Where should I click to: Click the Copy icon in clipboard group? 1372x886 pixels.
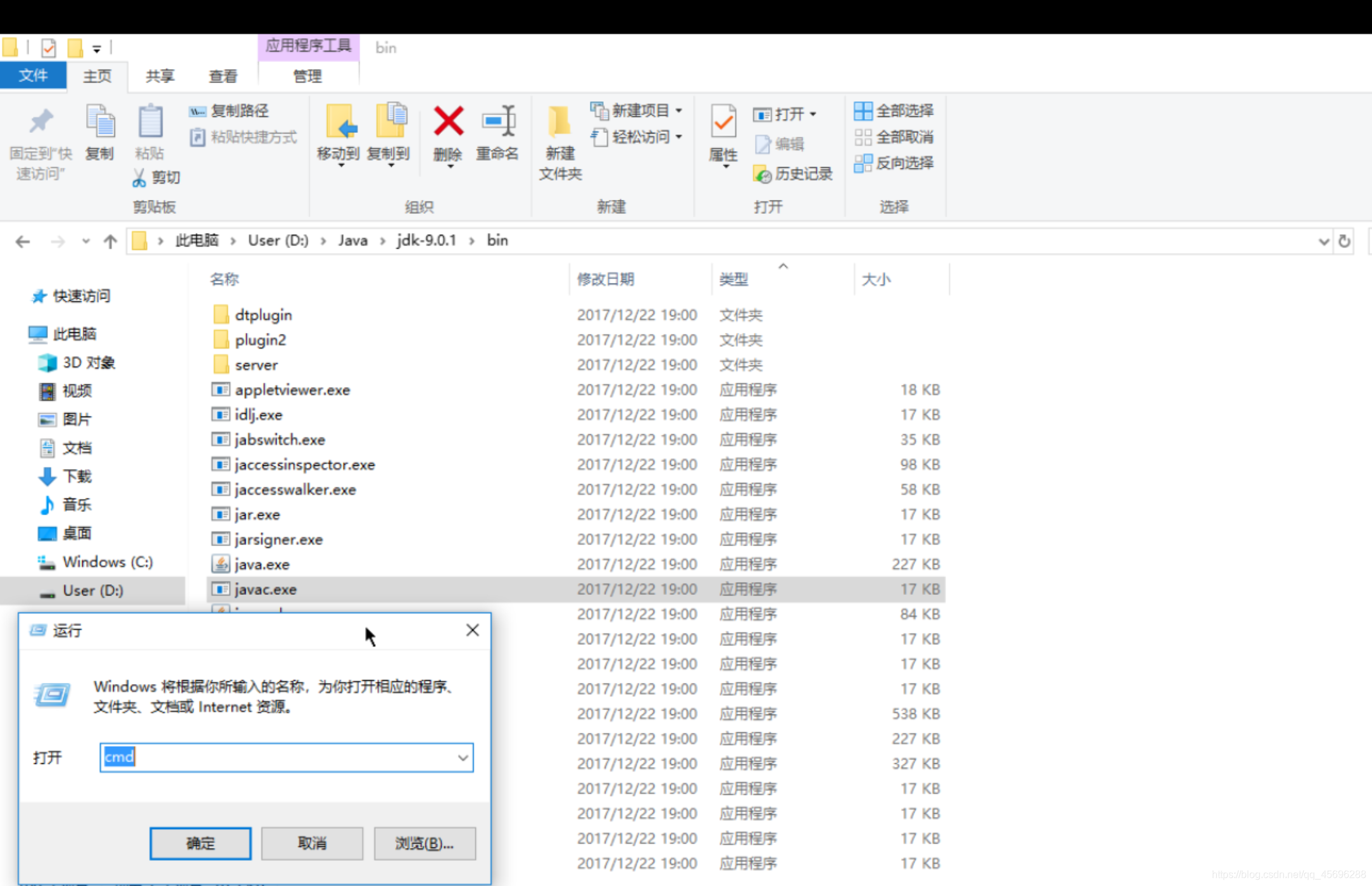pyautogui.click(x=100, y=122)
